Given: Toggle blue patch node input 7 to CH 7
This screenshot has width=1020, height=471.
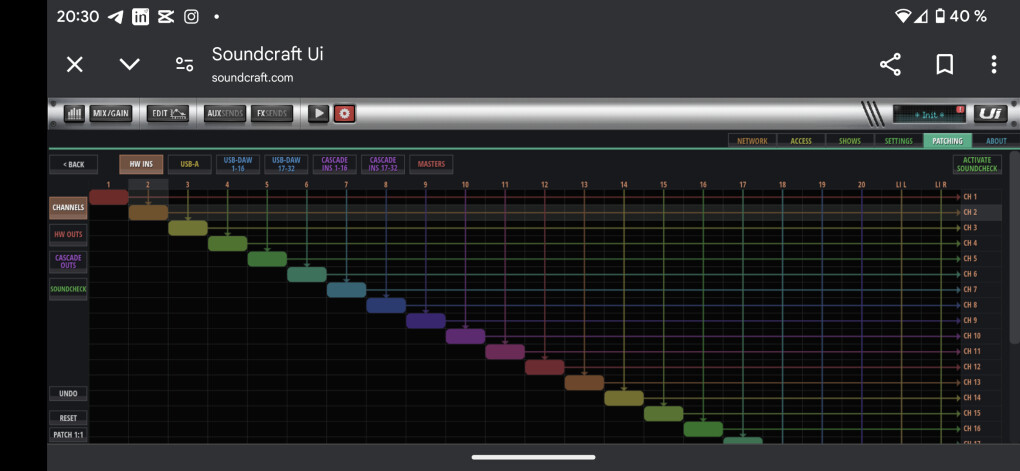Looking at the screenshot, I should point(347,289).
